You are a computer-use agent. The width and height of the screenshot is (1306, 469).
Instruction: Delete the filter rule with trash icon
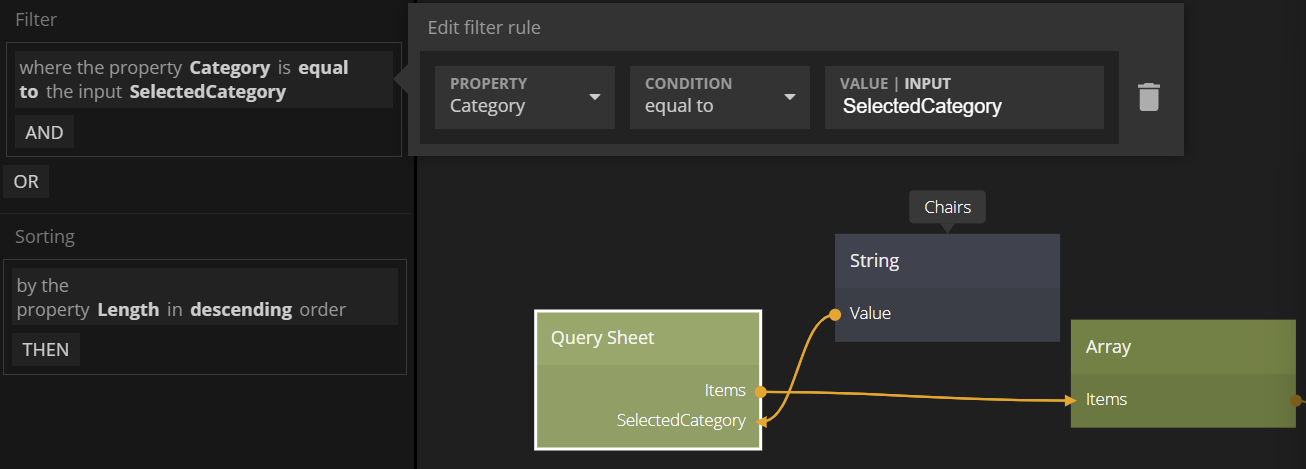click(x=1149, y=97)
